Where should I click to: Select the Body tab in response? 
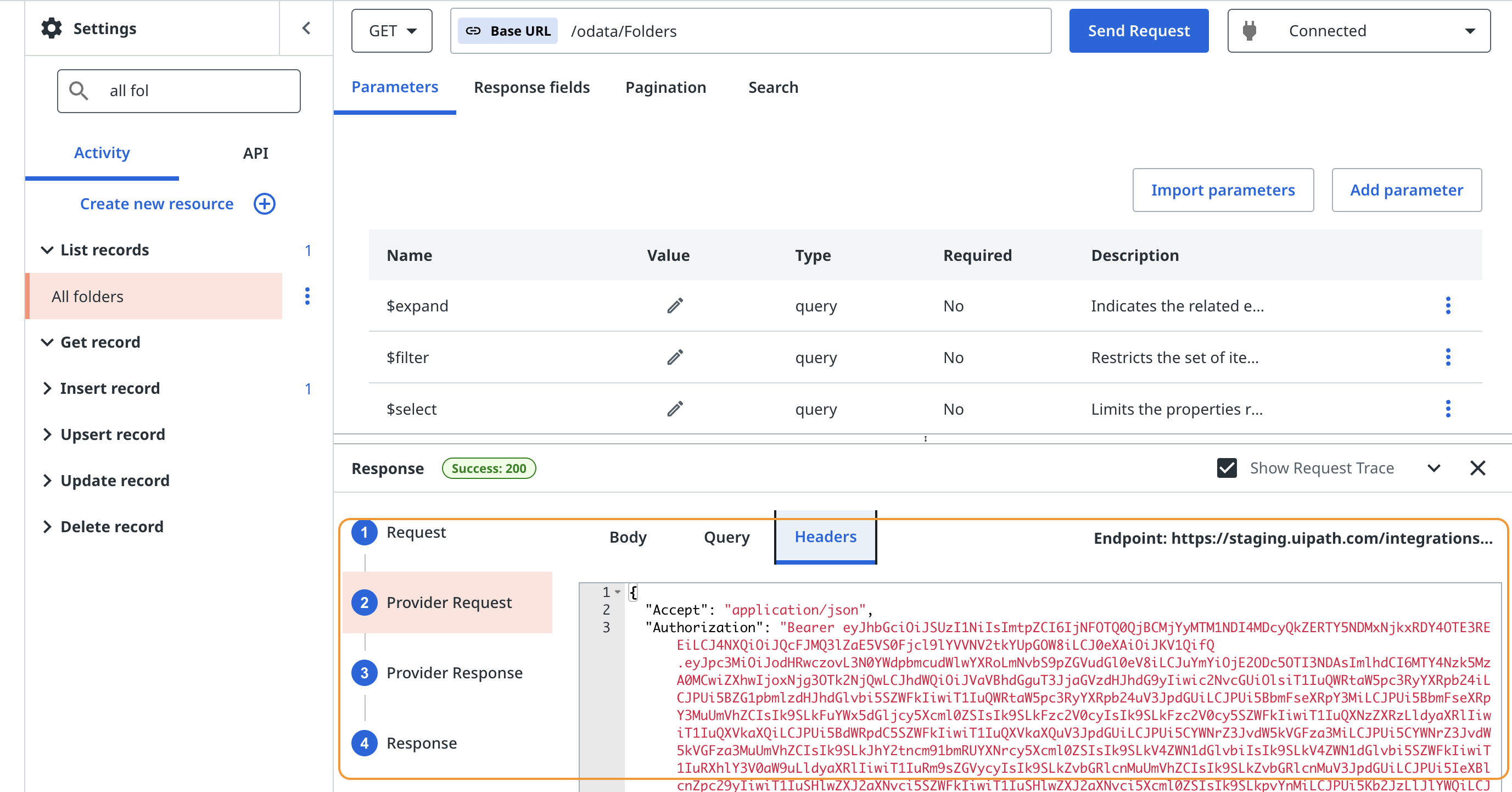[627, 537]
